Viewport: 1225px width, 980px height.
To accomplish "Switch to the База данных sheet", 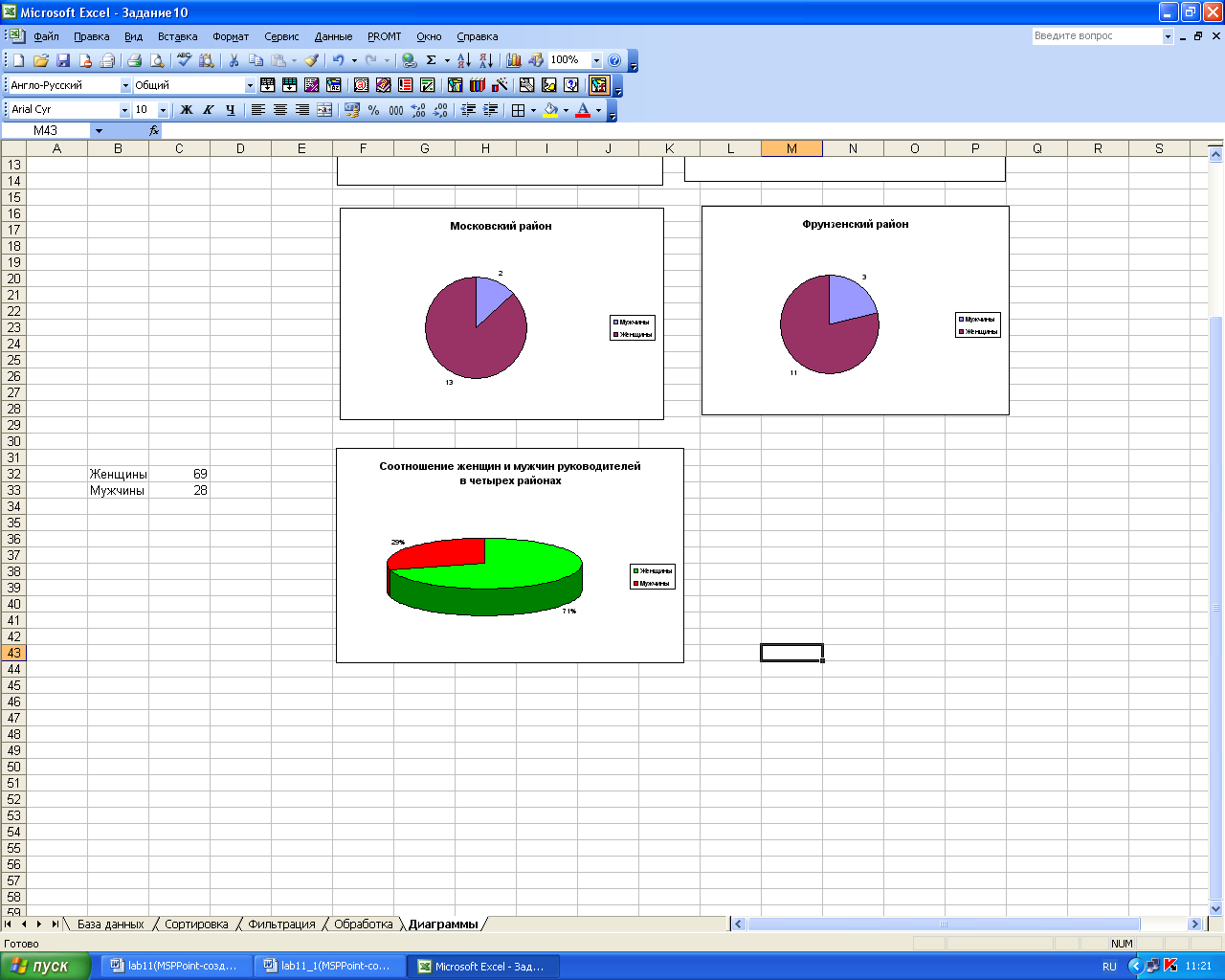I will tap(110, 924).
